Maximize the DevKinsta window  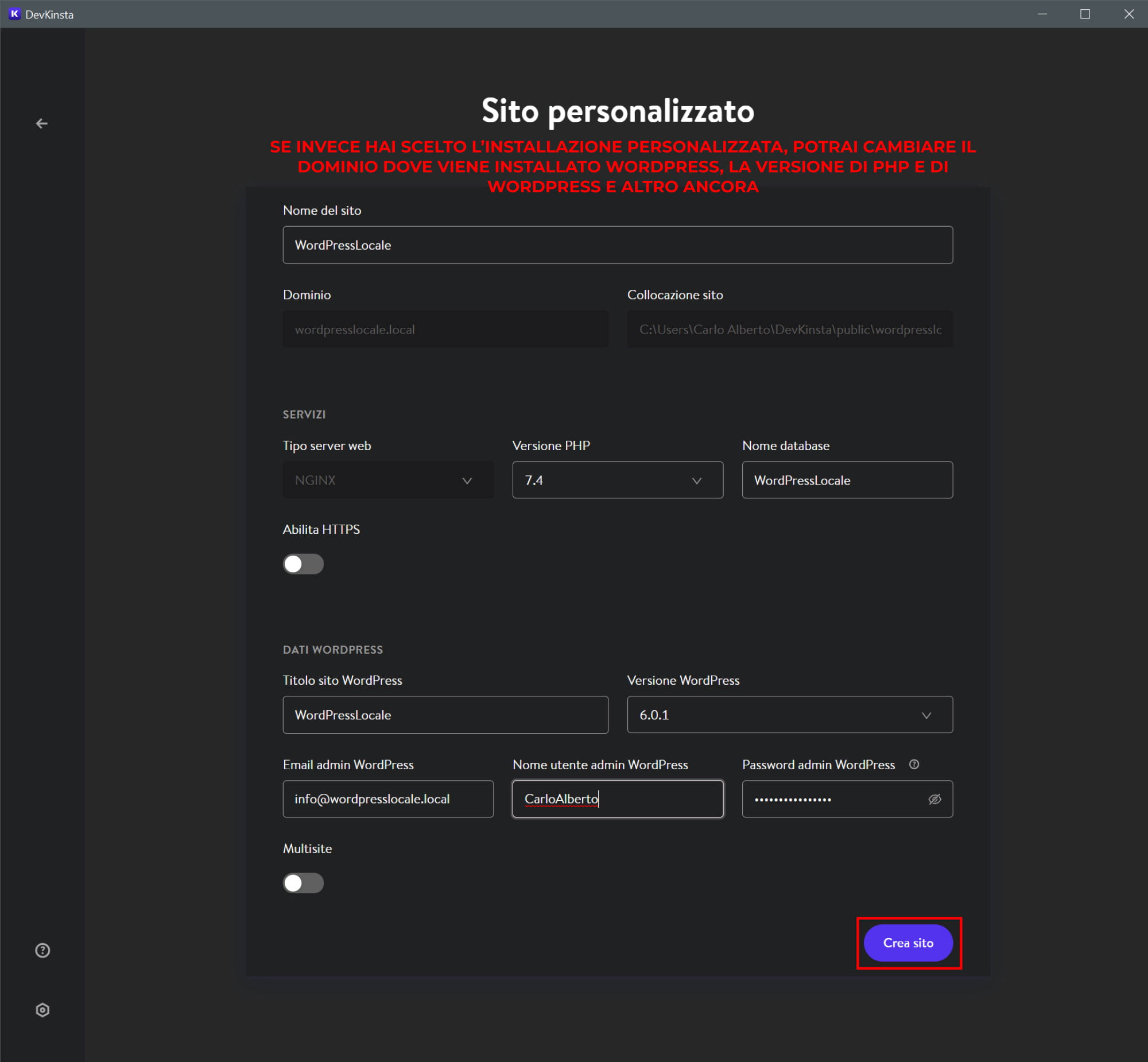click(x=1085, y=14)
